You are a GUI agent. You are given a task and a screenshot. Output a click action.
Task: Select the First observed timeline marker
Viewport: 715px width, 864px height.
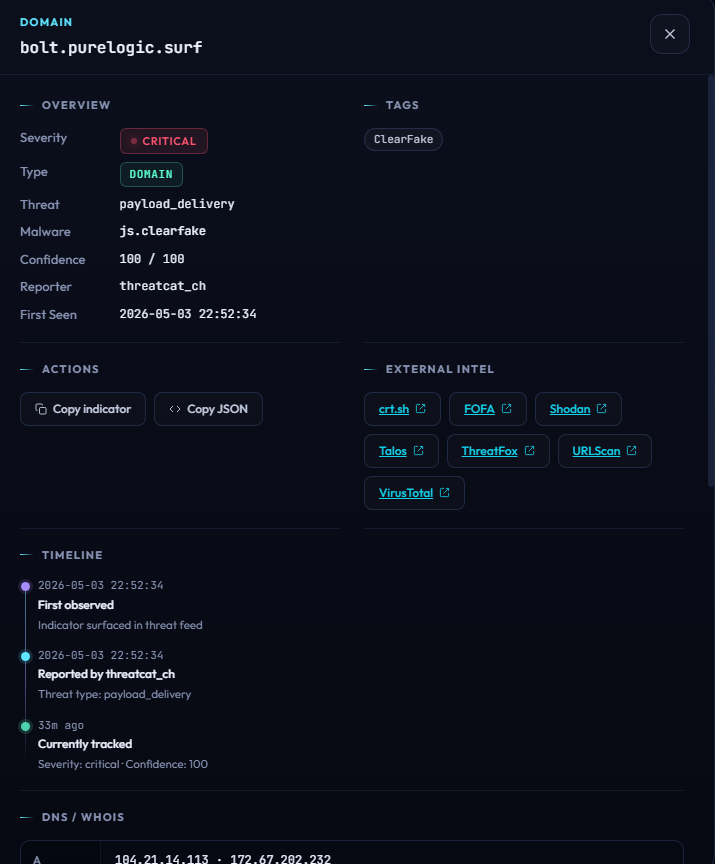pyautogui.click(x=25, y=586)
